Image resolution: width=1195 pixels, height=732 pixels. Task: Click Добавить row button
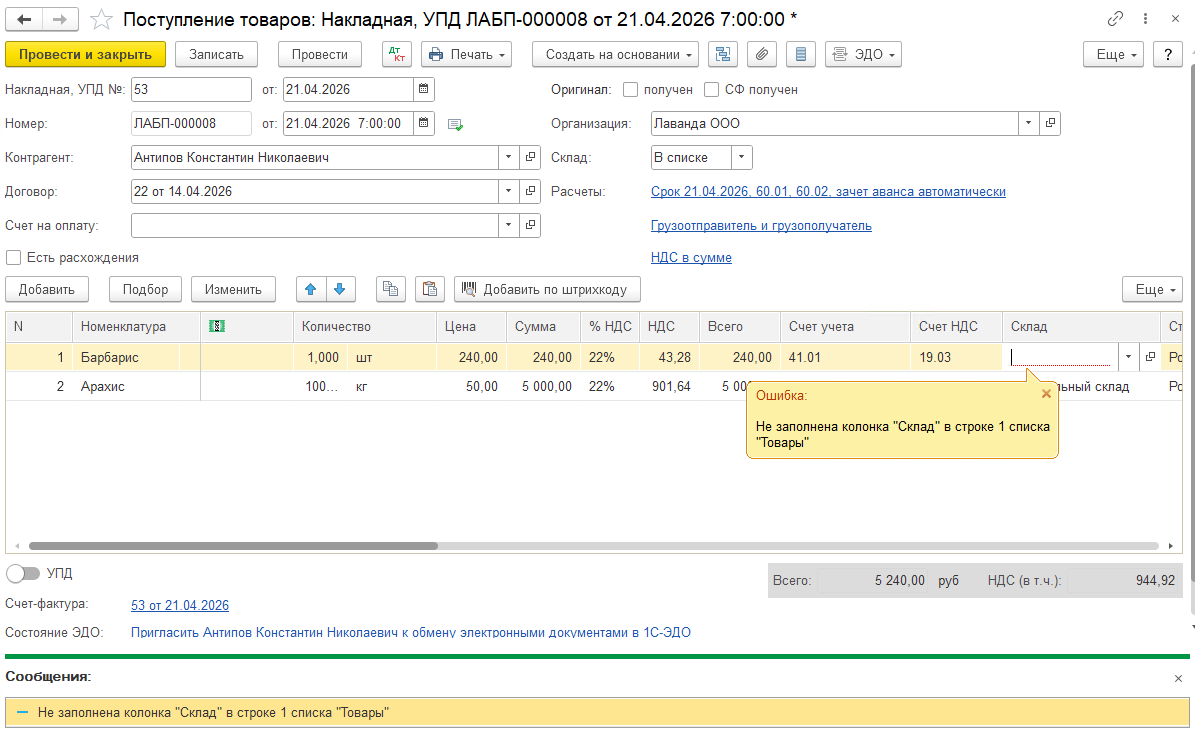coord(46,289)
